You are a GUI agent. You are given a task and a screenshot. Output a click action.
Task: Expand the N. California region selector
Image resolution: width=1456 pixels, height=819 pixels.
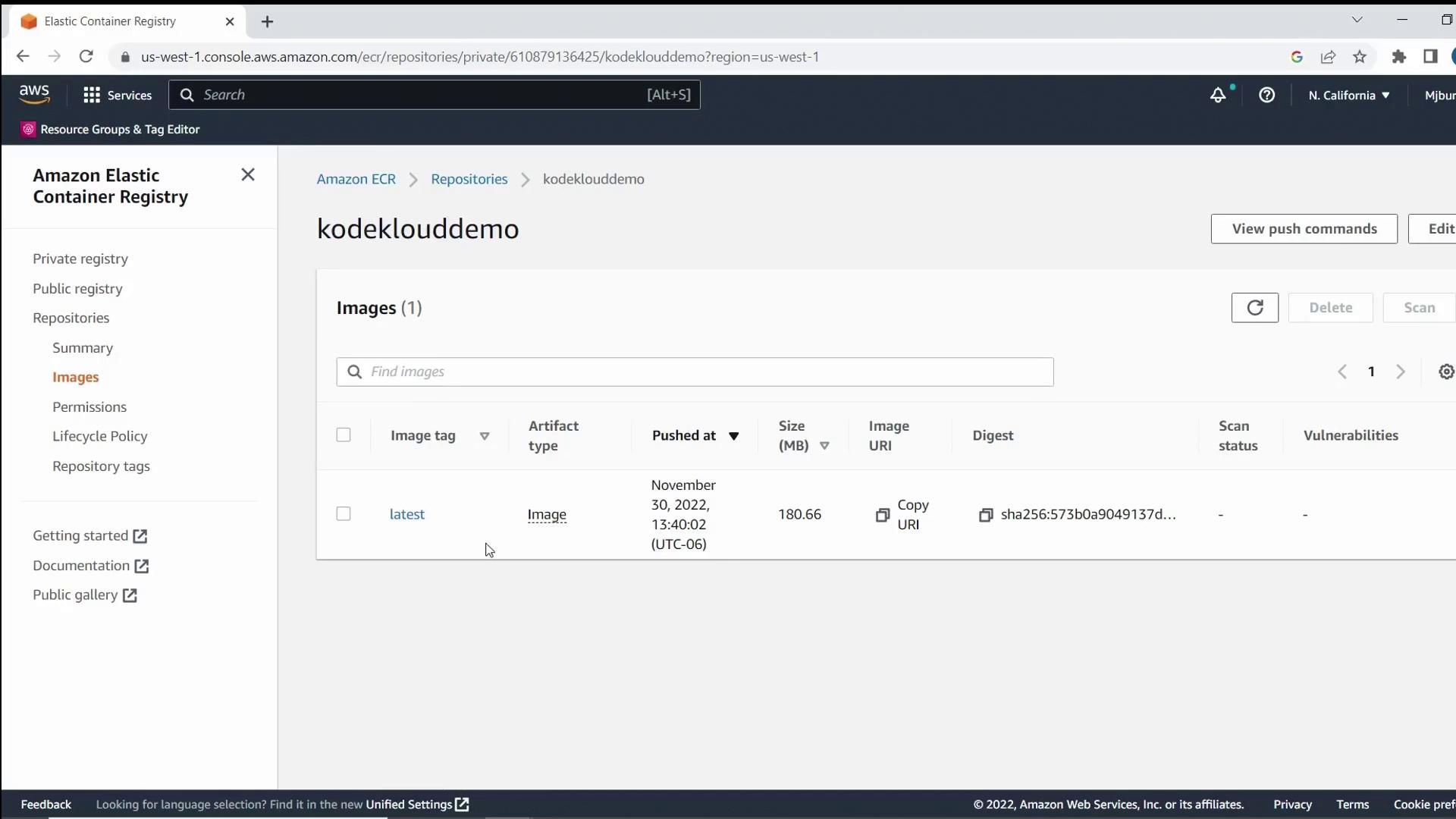pos(1348,95)
